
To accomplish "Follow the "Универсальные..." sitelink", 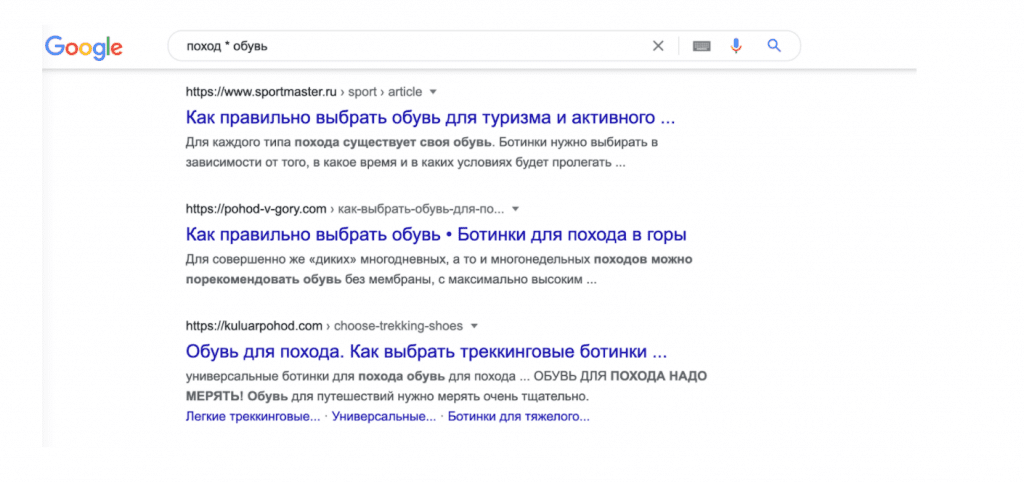I will click(x=384, y=416).
